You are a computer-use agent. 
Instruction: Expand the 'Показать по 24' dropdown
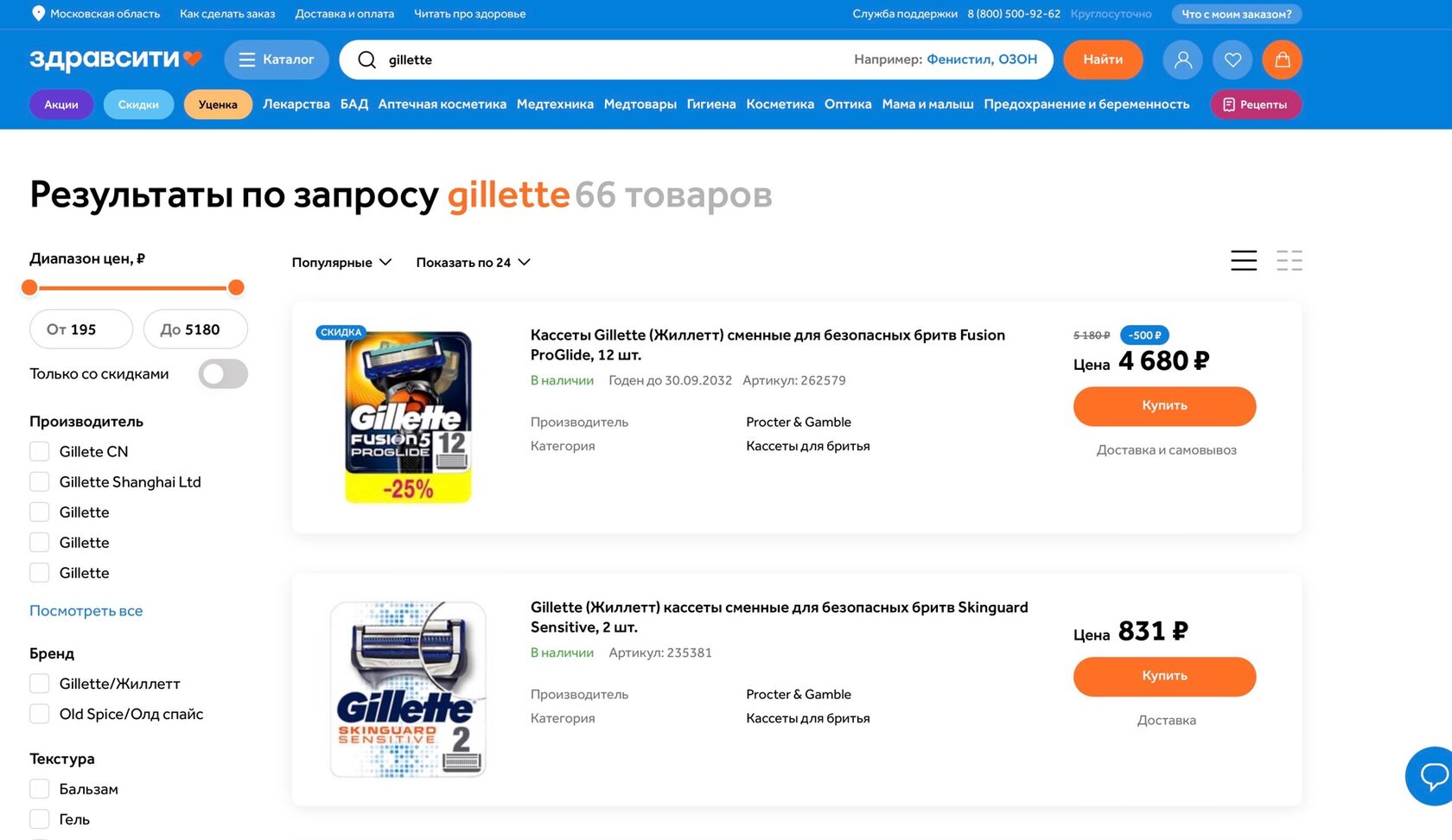[473, 263]
